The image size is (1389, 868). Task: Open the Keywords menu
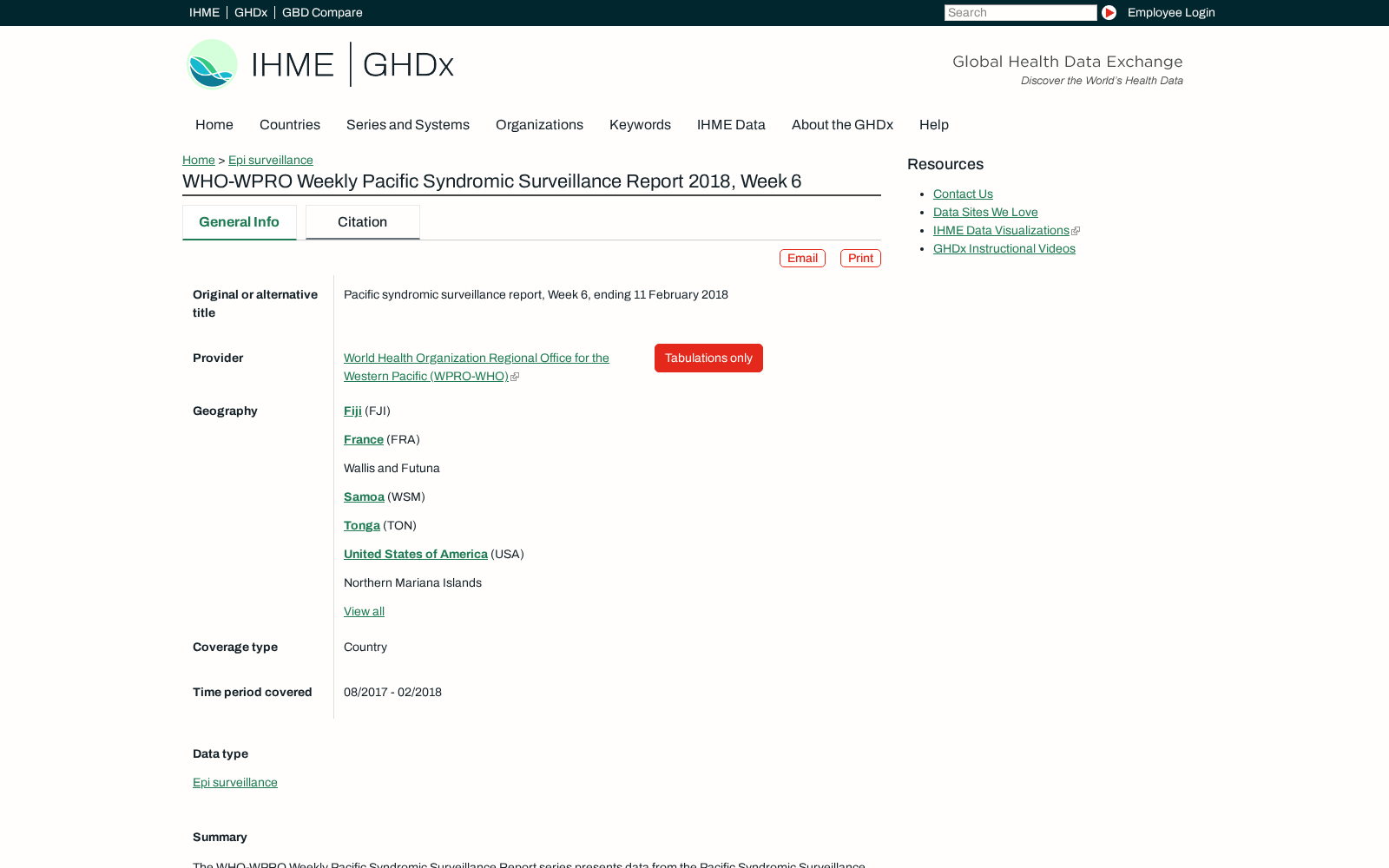[640, 125]
